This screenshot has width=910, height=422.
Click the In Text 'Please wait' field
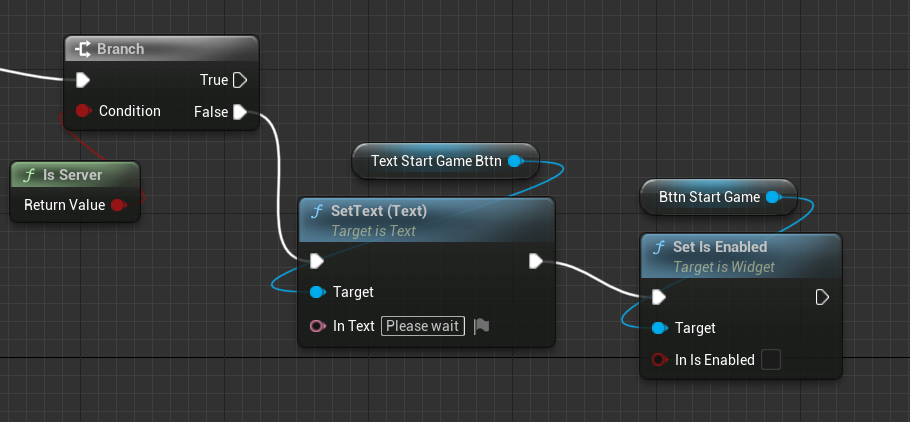[423, 326]
